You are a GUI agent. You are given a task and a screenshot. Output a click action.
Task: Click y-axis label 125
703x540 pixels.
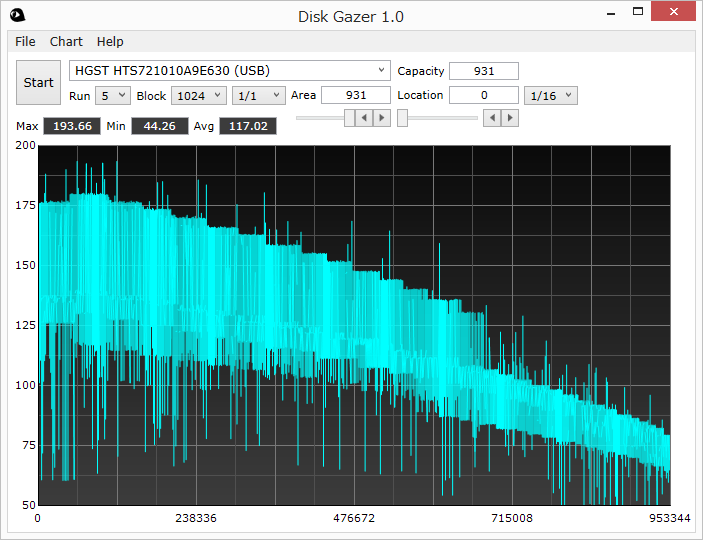(26, 325)
